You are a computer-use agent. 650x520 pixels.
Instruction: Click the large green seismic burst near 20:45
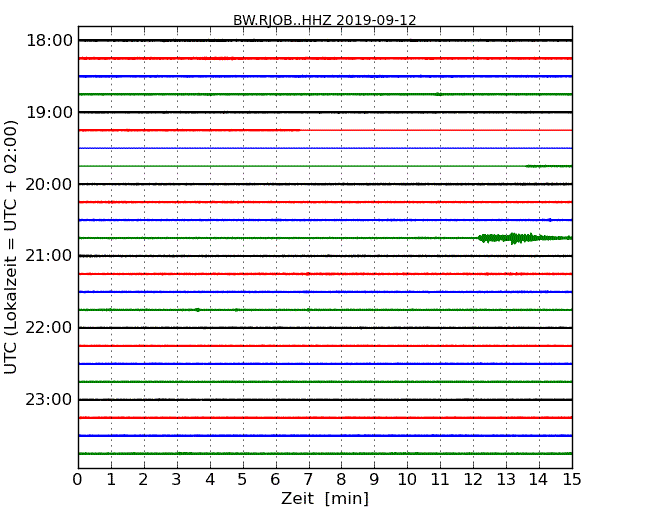(x=524, y=238)
